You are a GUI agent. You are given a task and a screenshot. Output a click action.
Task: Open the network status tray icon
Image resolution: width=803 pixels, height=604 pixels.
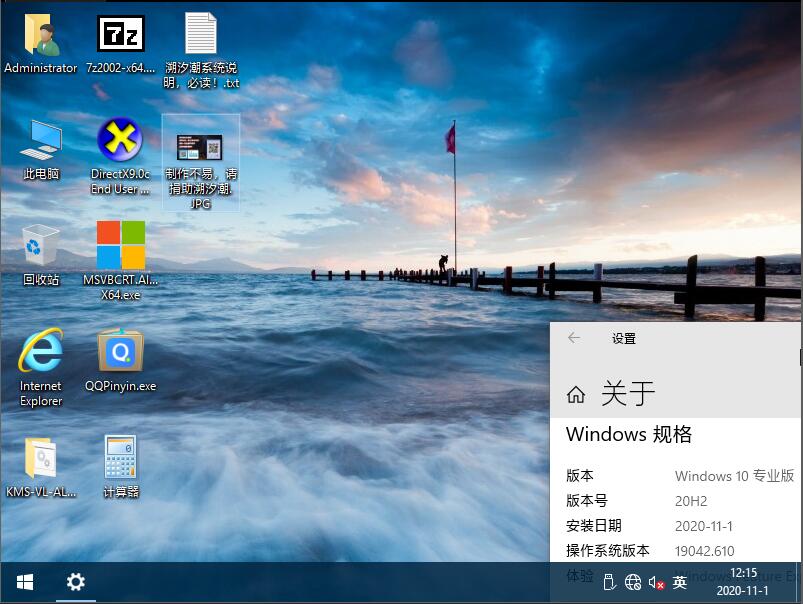tap(632, 582)
